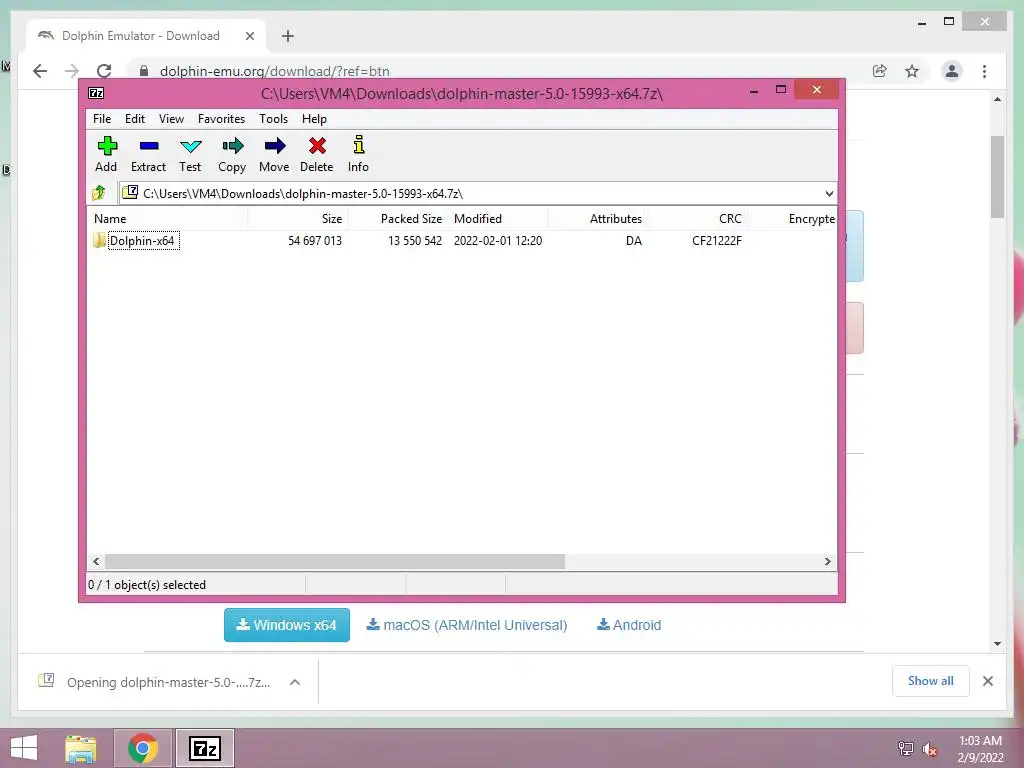The height and width of the screenshot is (768, 1024).
Task: Click the Add toolbar icon in 7-Zip
Action: (x=106, y=154)
